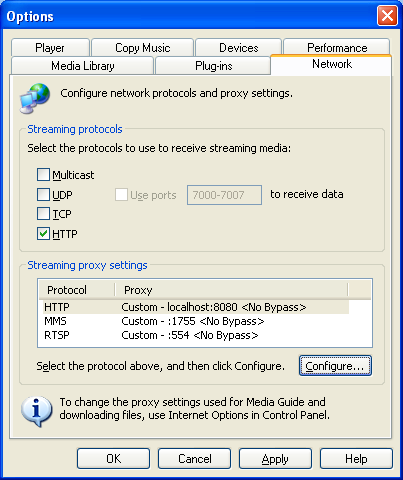Image resolution: width=403 pixels, height=480 pixels.
Task: Click the 7000-7007 ports input field
Action: click(x=224, y=195)
